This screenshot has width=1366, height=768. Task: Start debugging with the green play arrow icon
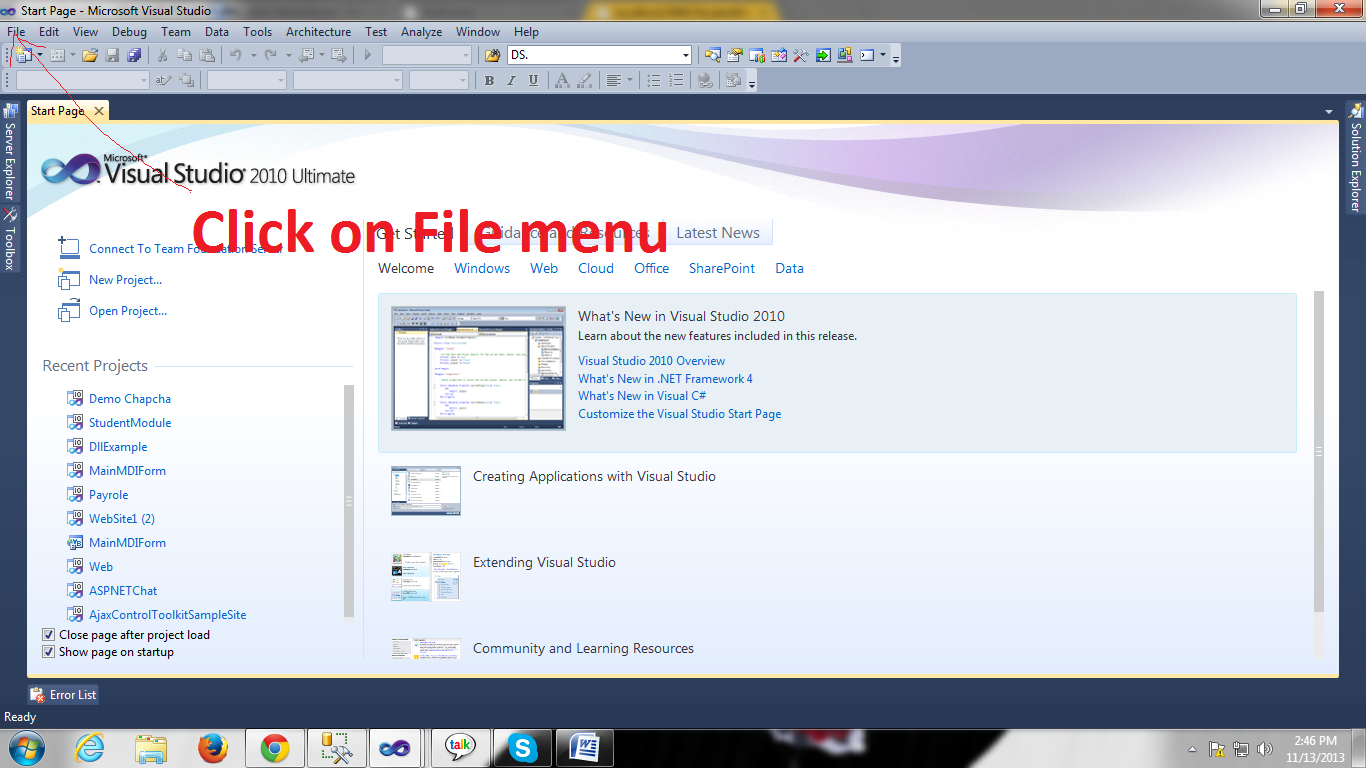pyautogui.click(x=366, y=55)
